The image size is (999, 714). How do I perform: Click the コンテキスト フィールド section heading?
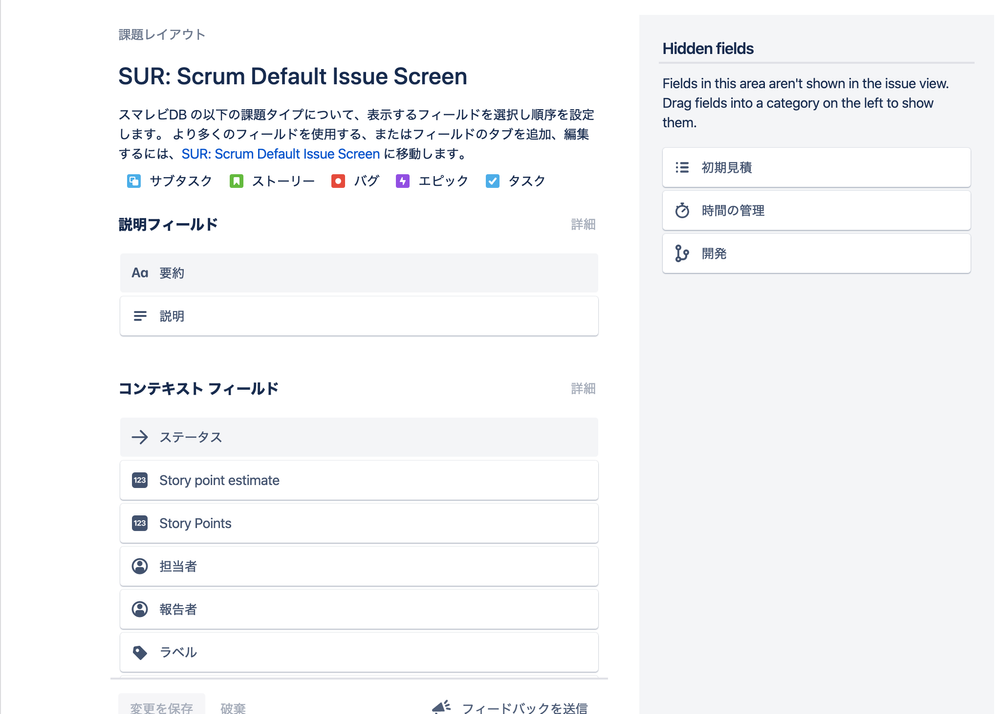coord(199,389)
